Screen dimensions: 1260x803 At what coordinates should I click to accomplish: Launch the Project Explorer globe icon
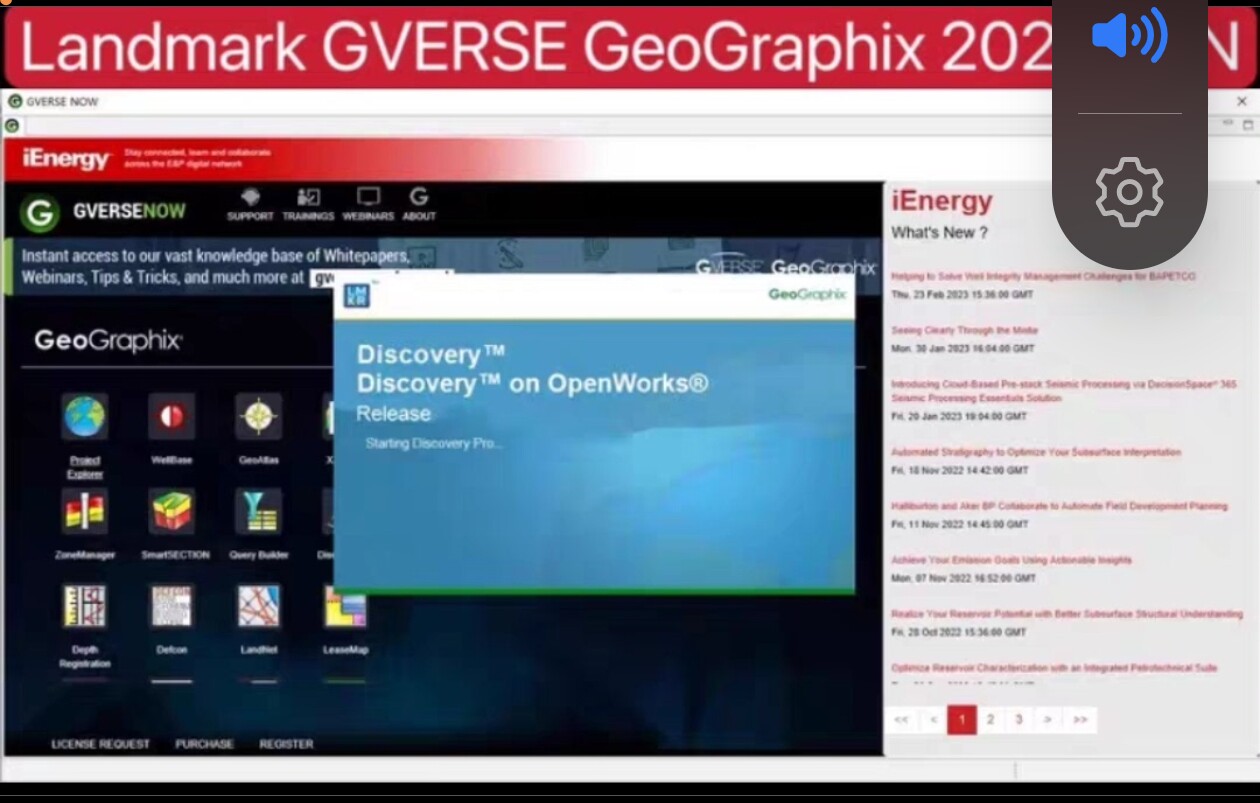(x=85, y=416)
